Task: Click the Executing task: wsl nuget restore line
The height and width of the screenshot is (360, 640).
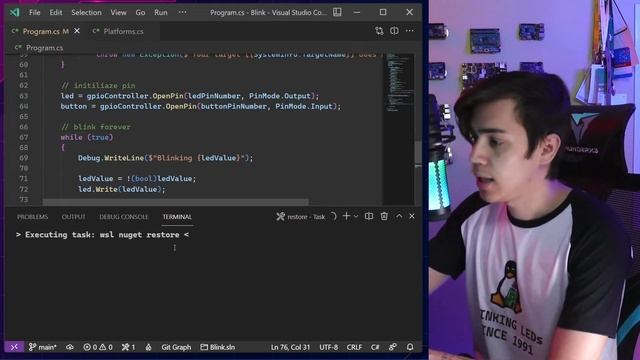Action: 102,235
